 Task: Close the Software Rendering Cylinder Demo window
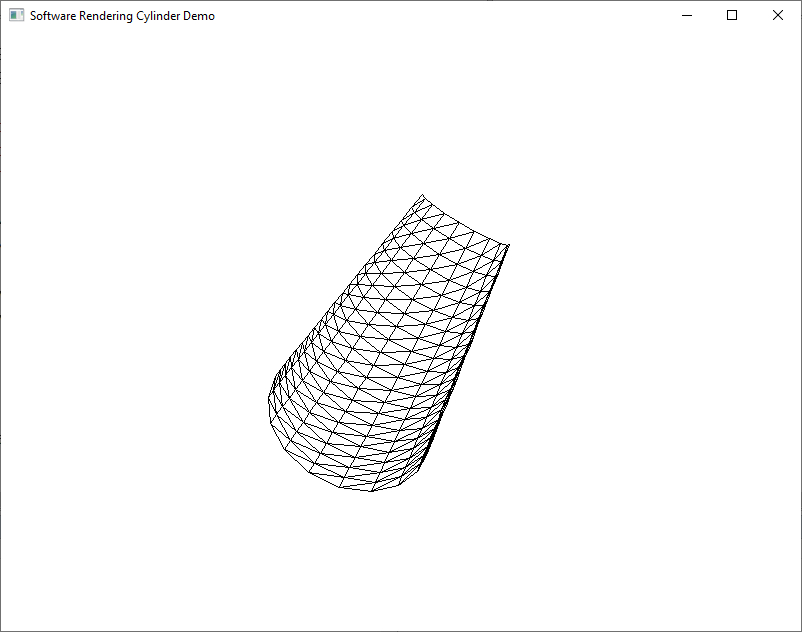tap(777, 15)
